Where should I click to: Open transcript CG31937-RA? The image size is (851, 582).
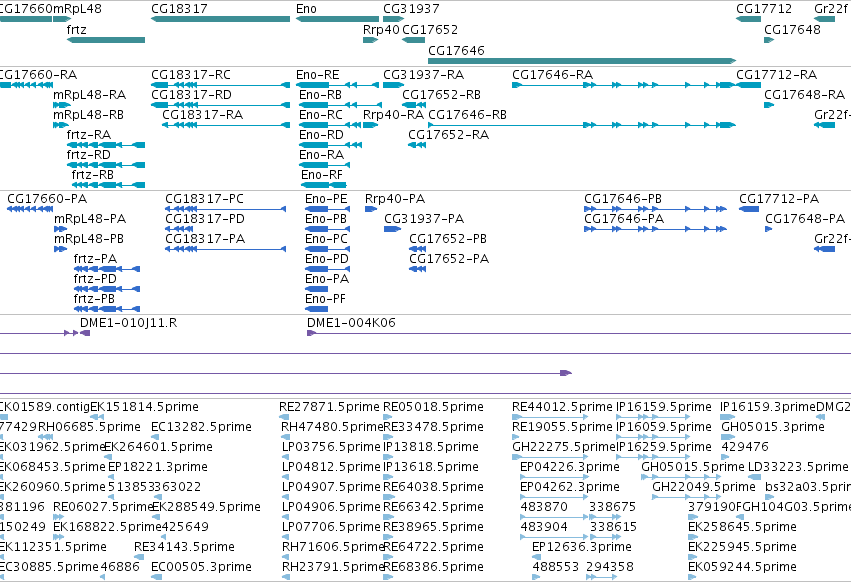coord(423,74)
